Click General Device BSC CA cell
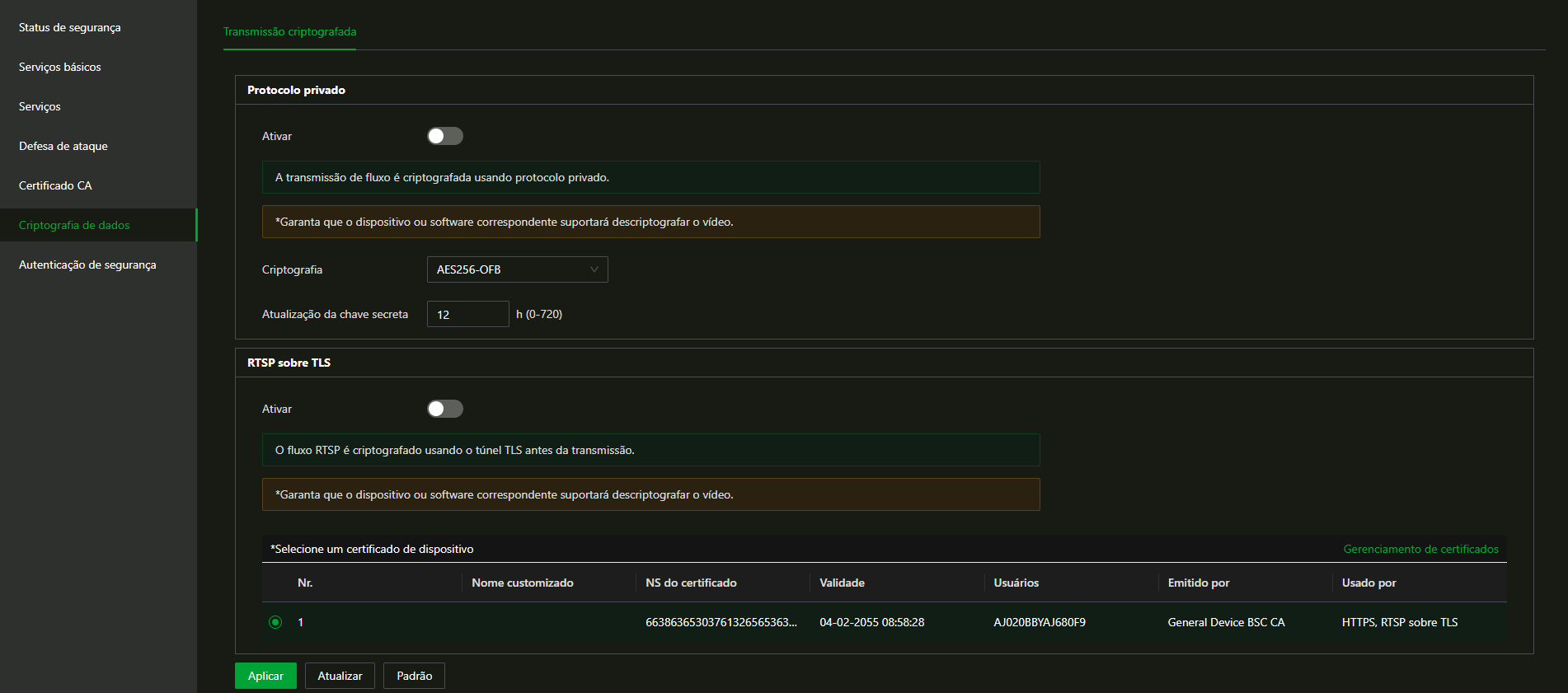 click(1226, 622)
